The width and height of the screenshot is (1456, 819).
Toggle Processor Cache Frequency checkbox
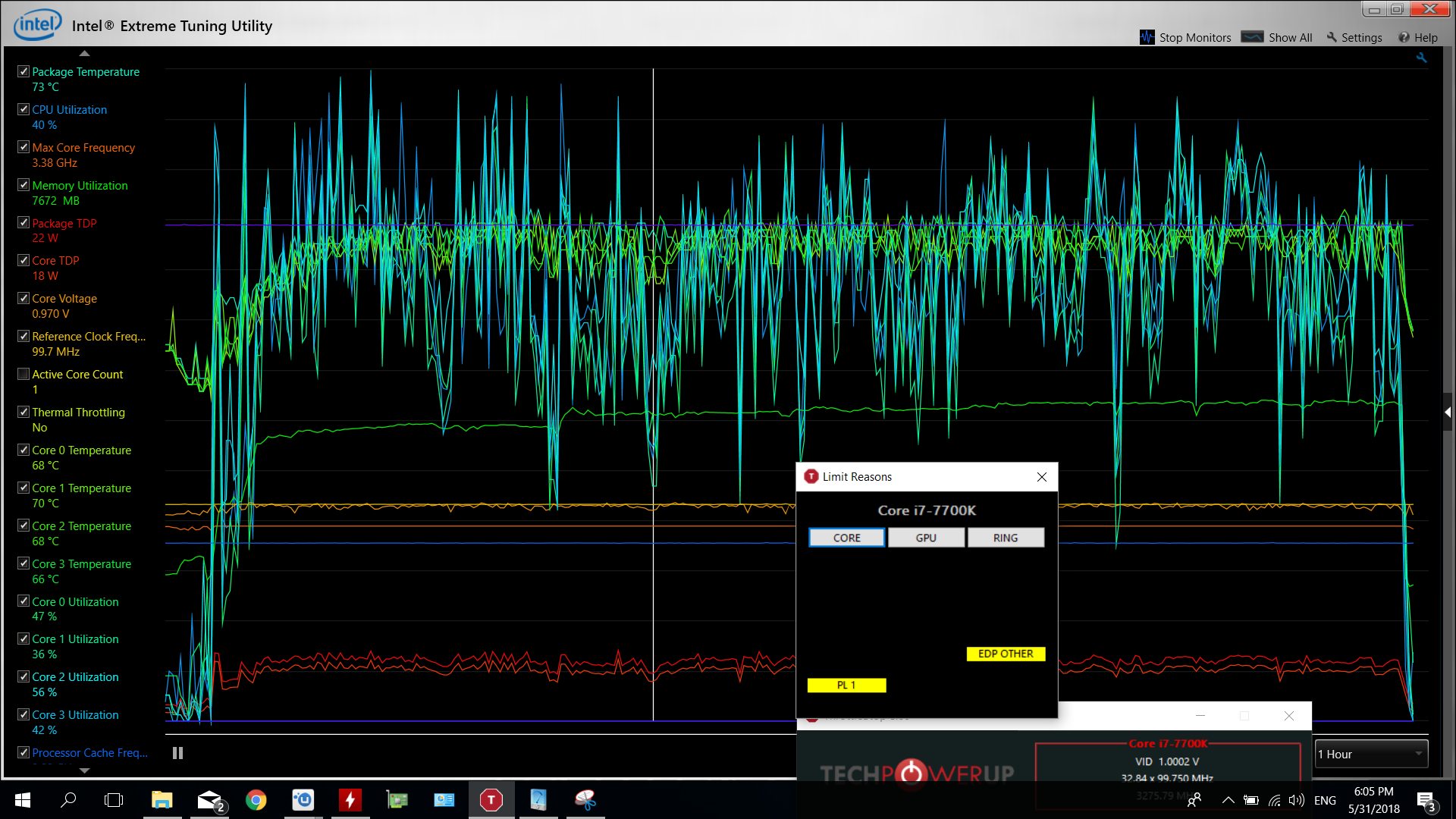click(24, 752)
